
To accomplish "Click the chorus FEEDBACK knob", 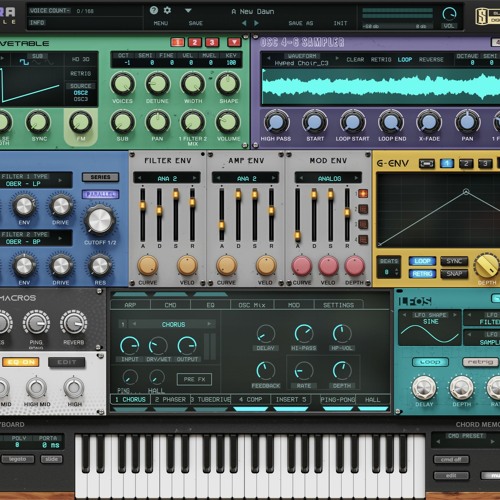I will point(265,371).
